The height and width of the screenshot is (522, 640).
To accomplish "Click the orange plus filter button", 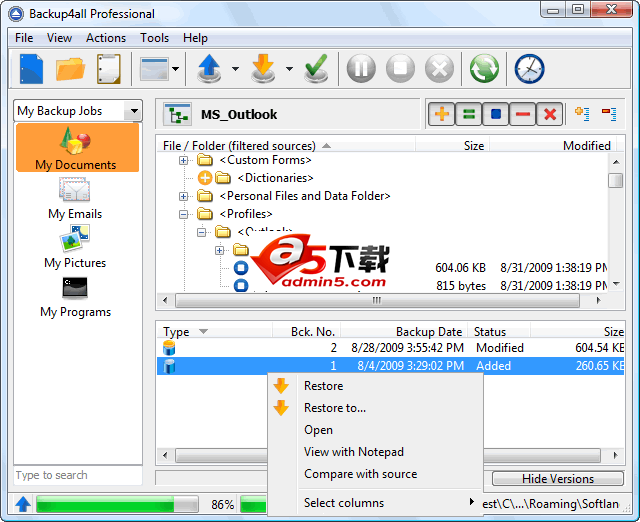I will pos(442,114).
